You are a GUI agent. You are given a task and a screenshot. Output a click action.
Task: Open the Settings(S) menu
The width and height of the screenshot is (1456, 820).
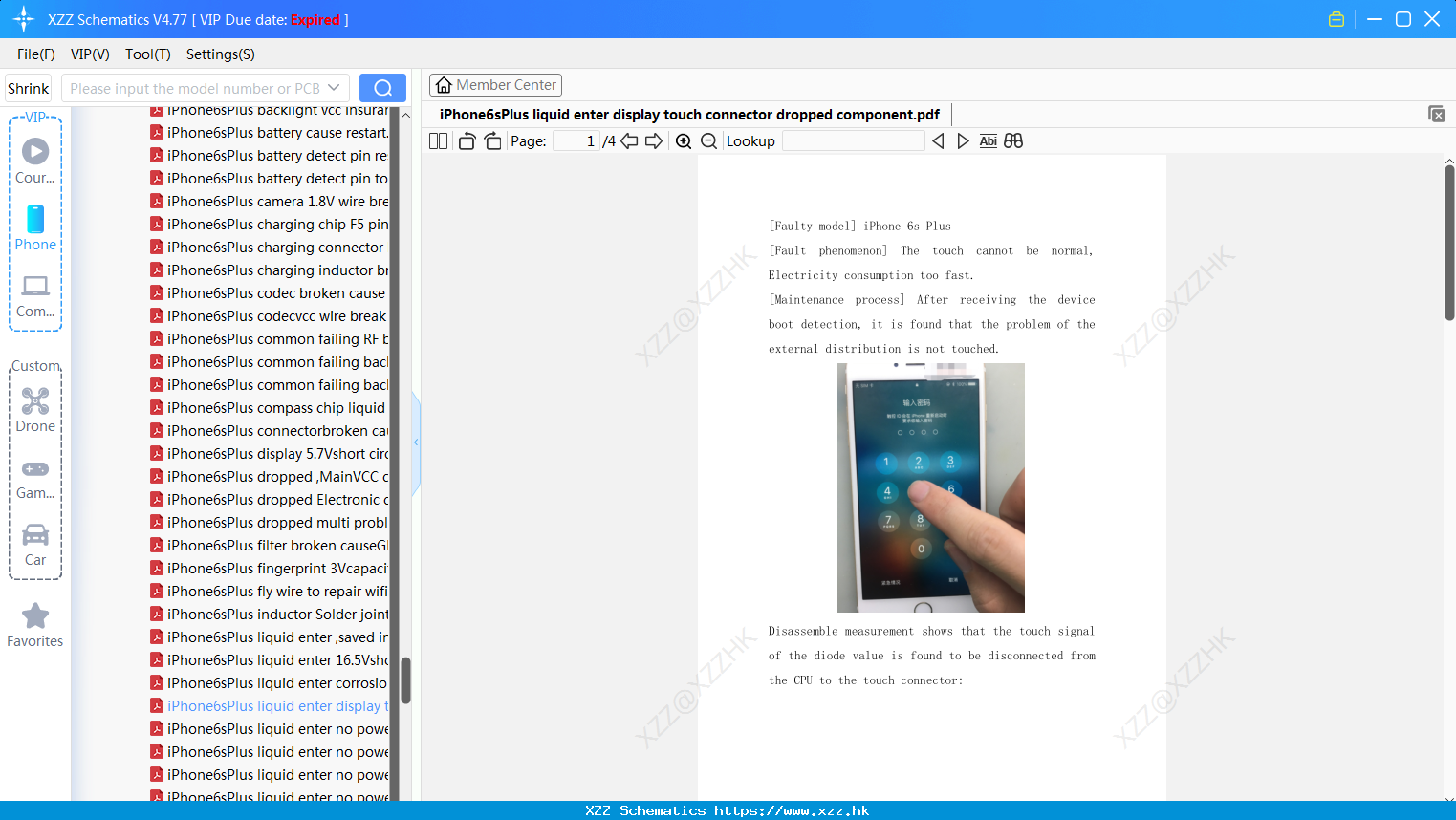coord(221,54)
